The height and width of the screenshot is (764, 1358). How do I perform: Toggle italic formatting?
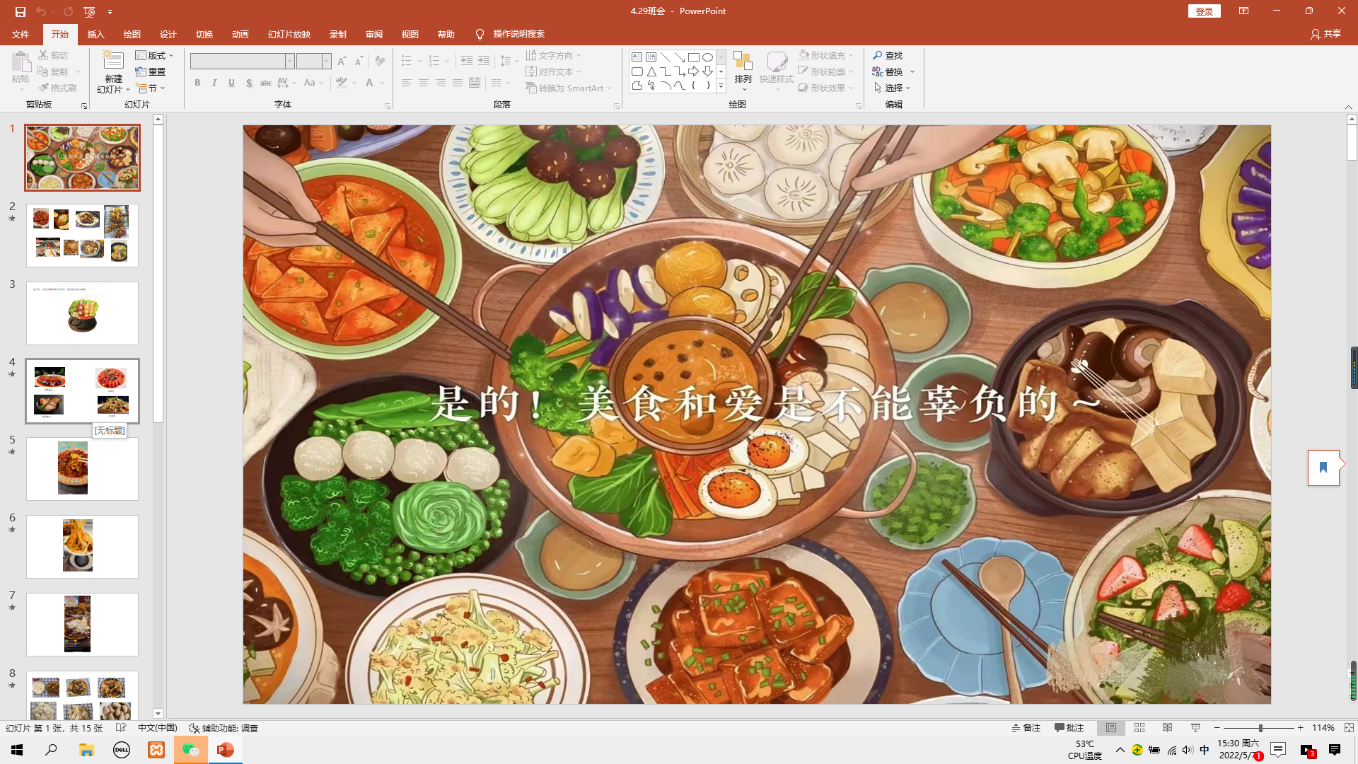214,83
